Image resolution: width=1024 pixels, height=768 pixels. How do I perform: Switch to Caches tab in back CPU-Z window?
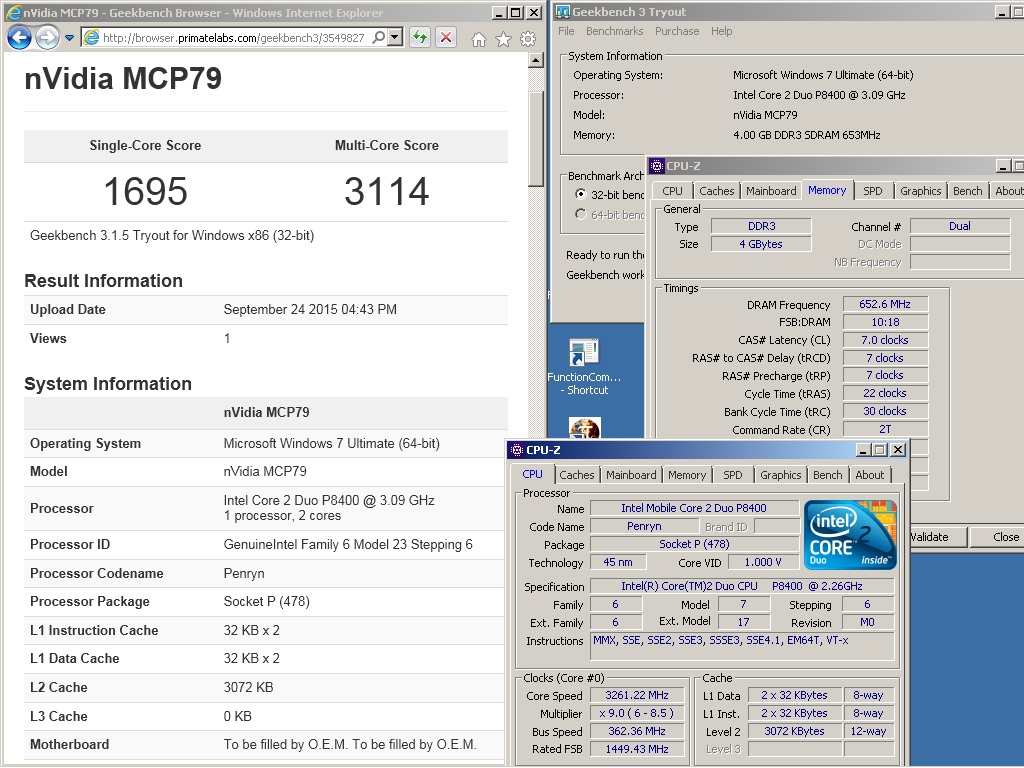[x=716, y=191]
